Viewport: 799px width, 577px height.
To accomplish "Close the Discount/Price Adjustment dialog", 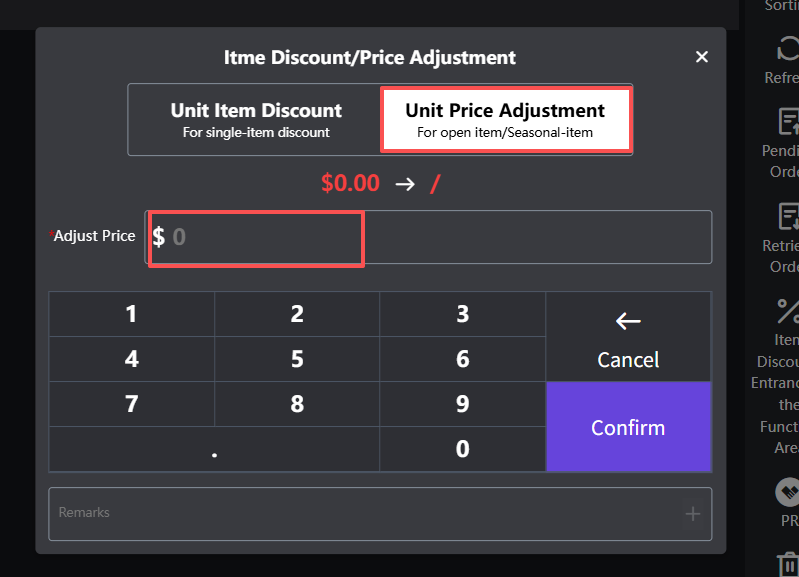I will pyautogui.click(x=702, y=57).
